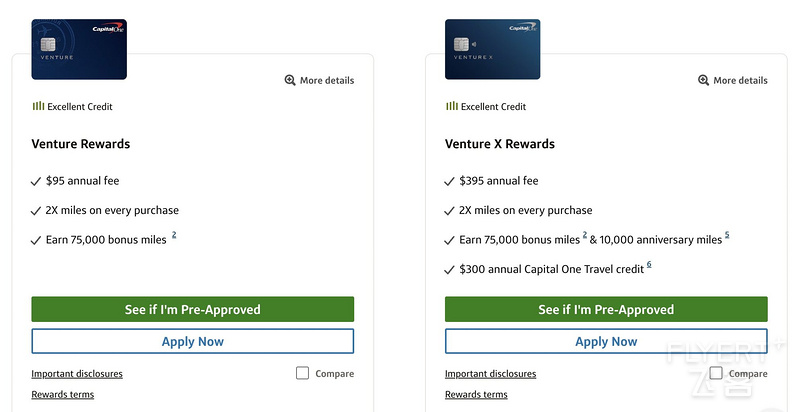
Task: Click the magnifier icon on the Venture card
Action: 290,80
